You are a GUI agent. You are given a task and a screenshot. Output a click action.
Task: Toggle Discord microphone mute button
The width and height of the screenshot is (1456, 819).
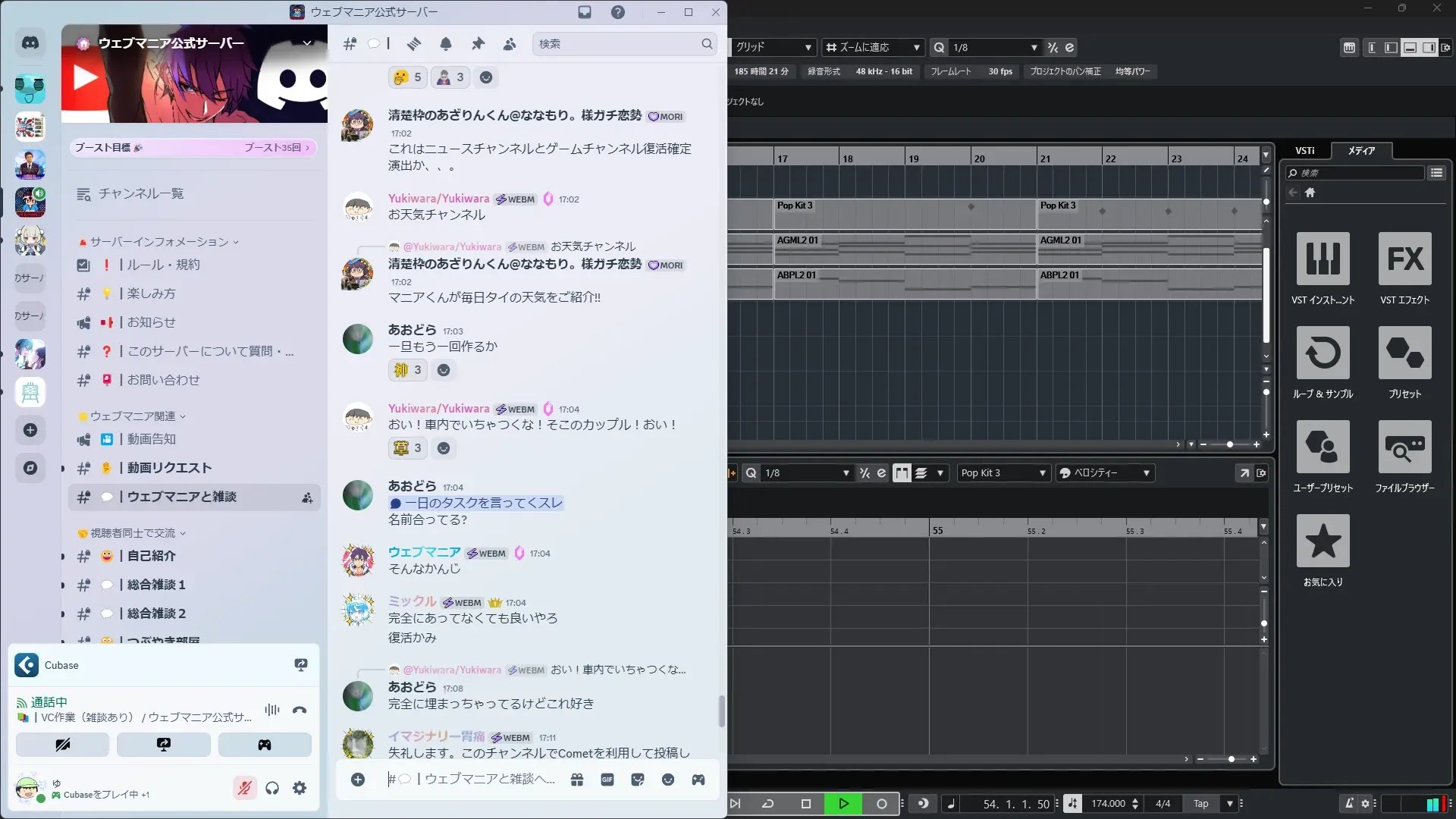pos(244,789)
